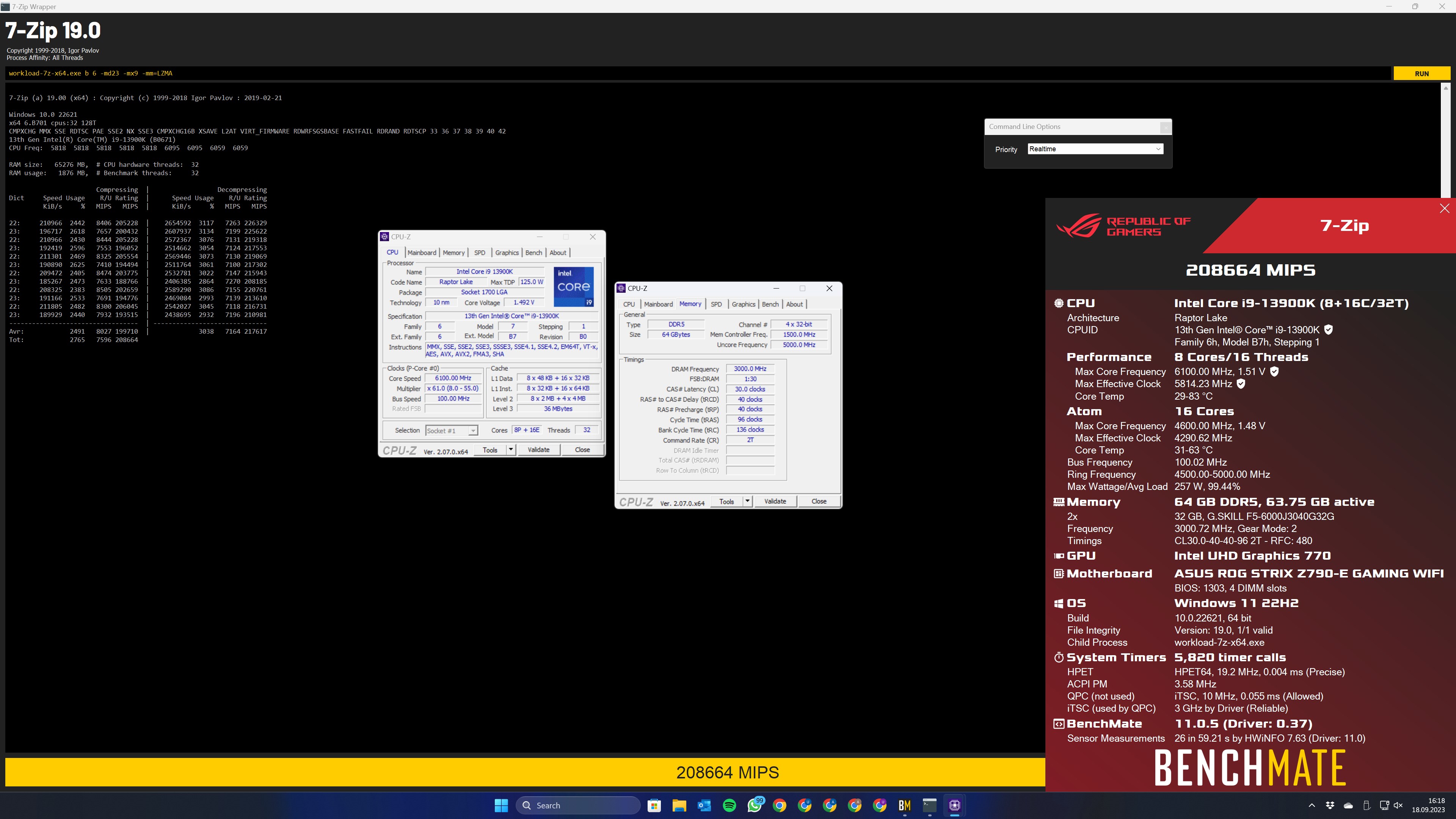Open About tab in CPU-Z processor window
The image size is (1456, 819).
[557, 253]
